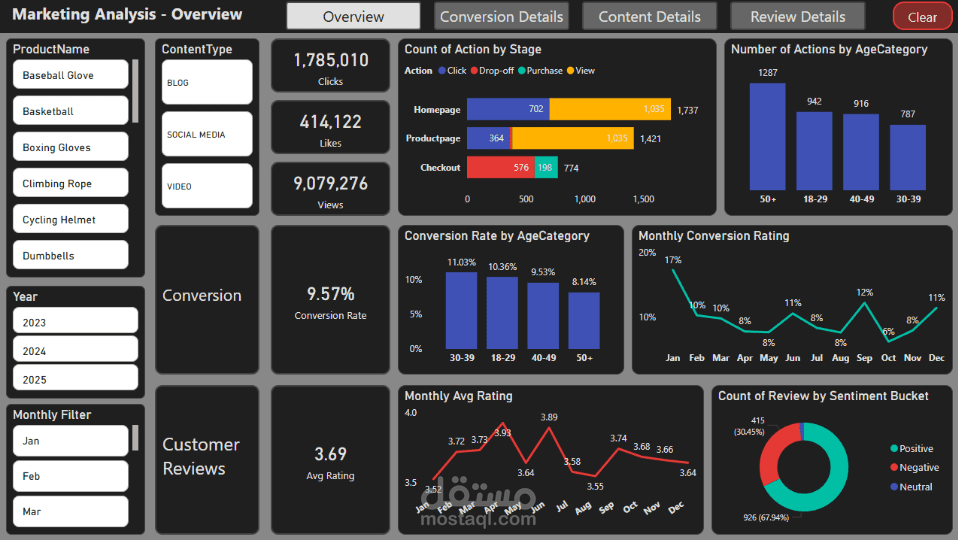Select Baseball Glove in ProductName slicer
The image size is (958, 540).
70,75
